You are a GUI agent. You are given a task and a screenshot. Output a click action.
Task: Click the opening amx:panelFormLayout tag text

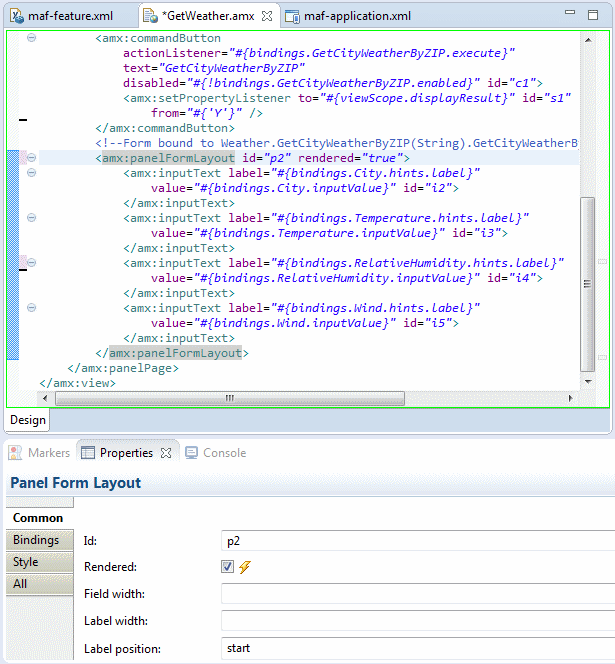pyautogui.click(x=168, y=158)
